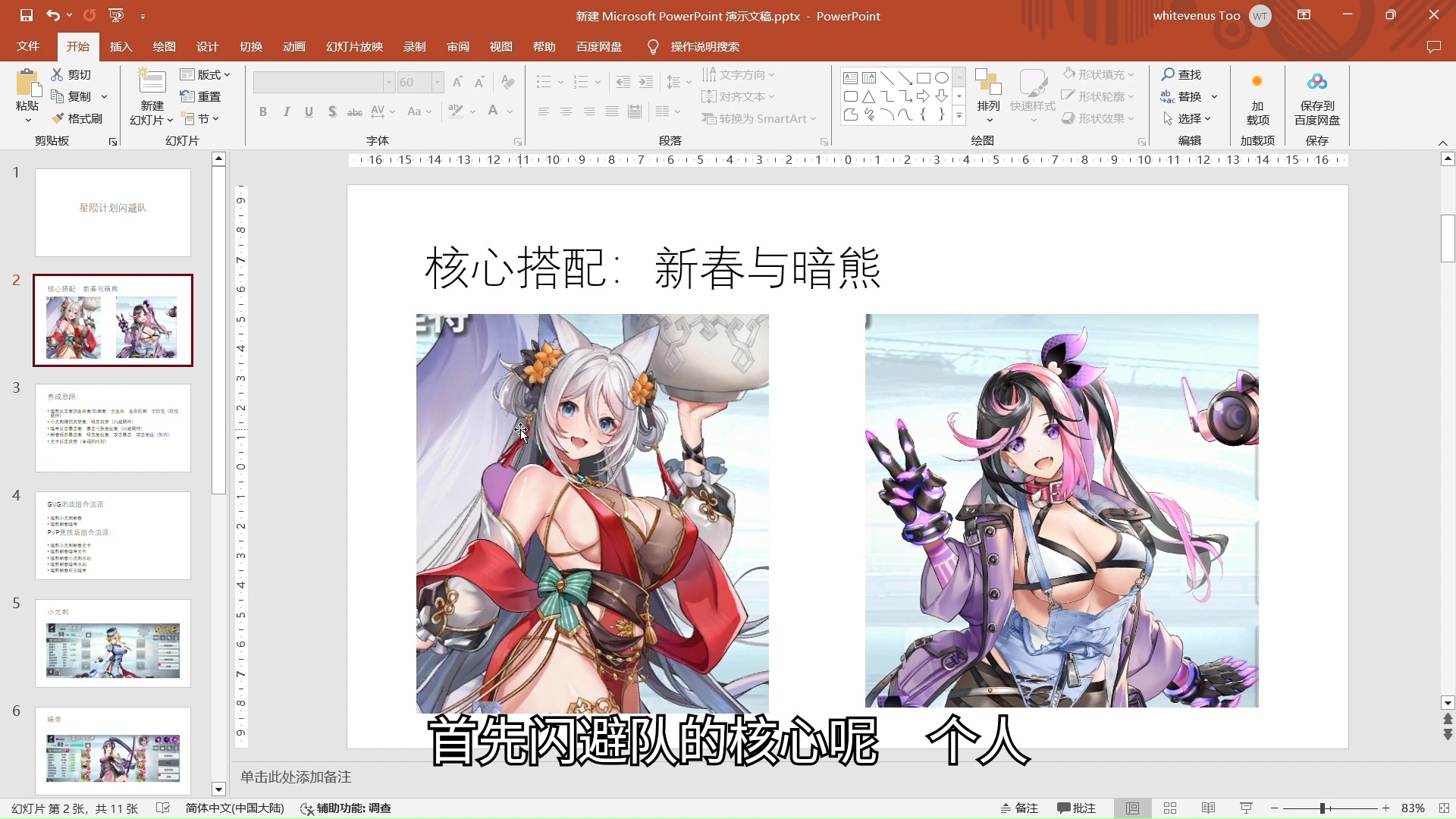
Task: Click the New Slide (新建幻灯片) icon
Action: [x=152, y=82]
